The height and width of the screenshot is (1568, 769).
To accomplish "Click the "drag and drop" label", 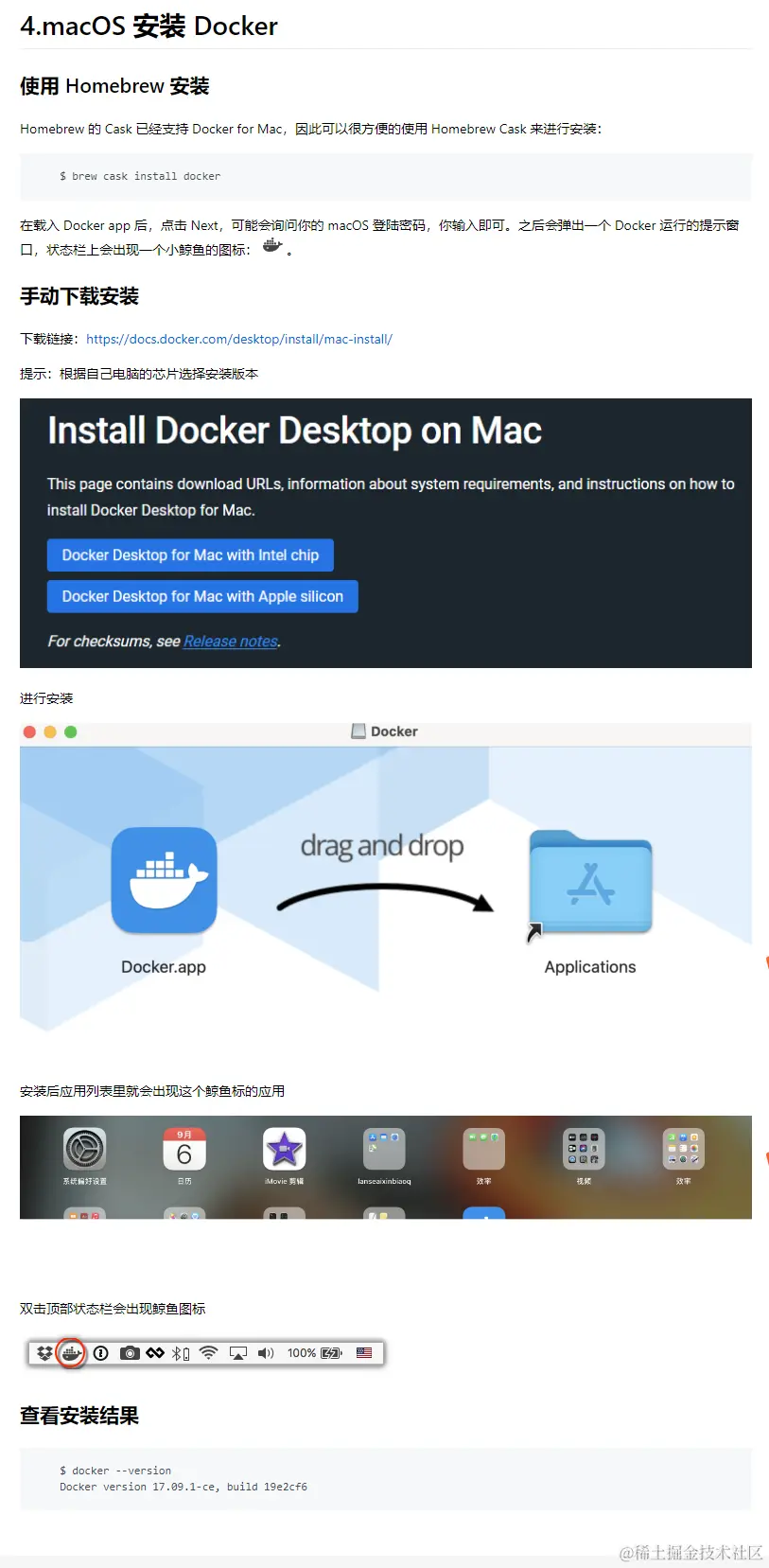I will (382, 846).
